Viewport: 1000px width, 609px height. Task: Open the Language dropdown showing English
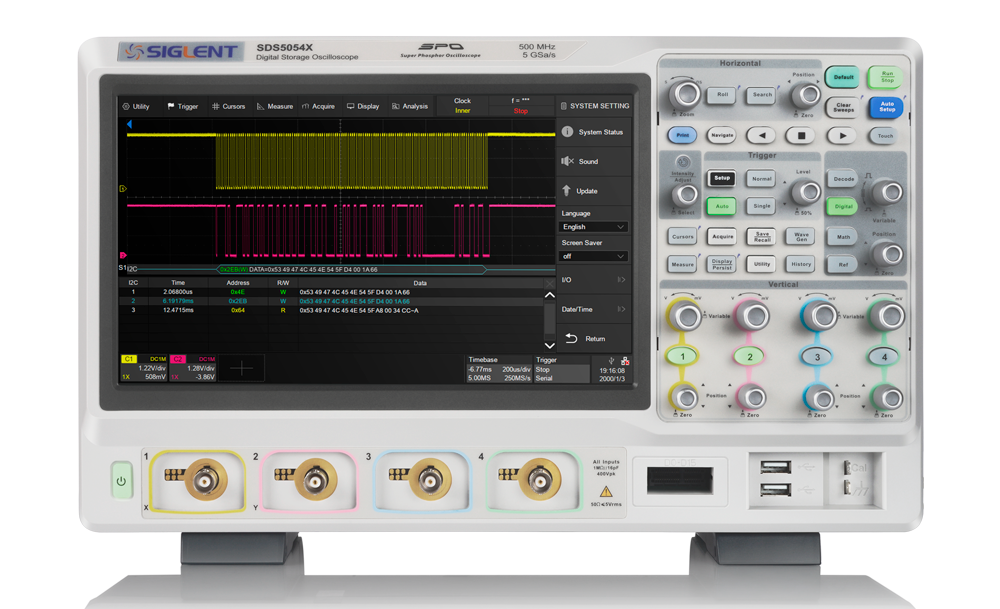click(x=593, y=226)
